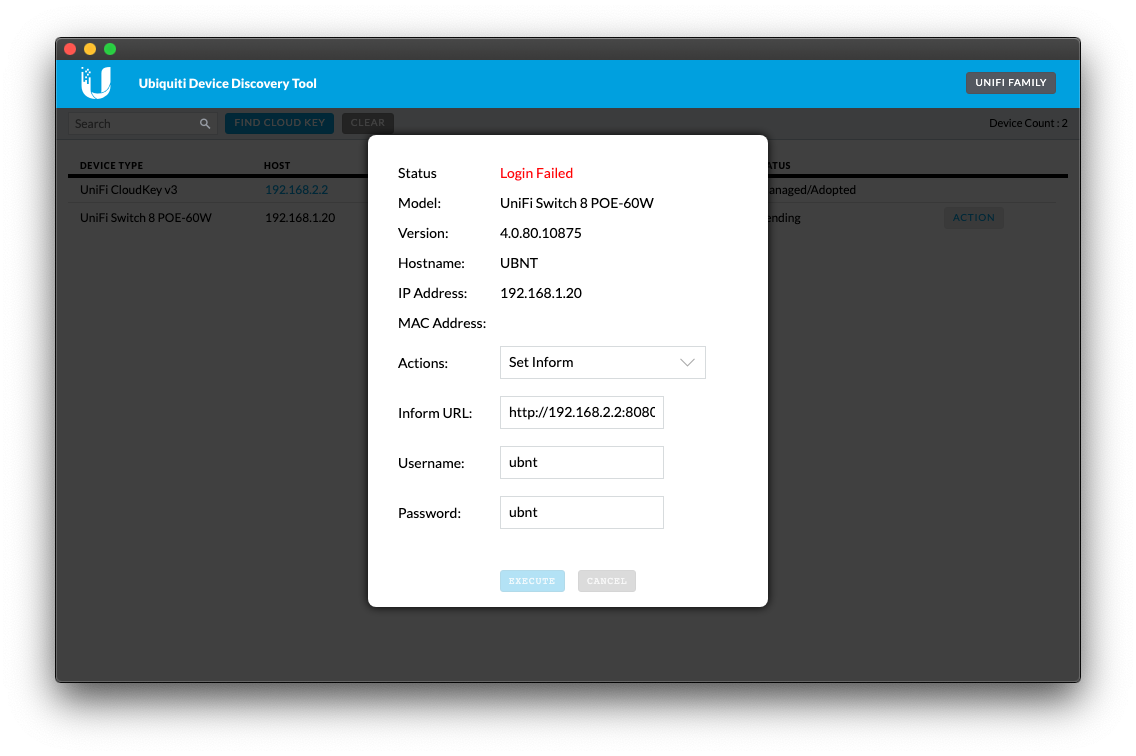Viewport: 1136px width, 756px height.
Task: Click the version value 4.0.80.10875
Action: (x=540, y=233)
